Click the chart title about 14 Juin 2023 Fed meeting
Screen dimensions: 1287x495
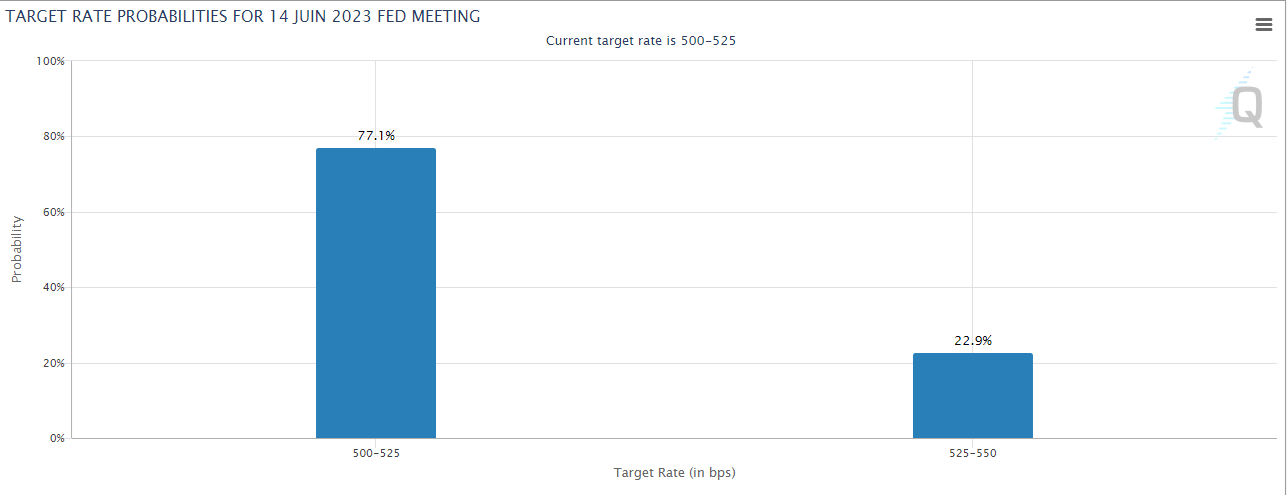tap(243, 16)
